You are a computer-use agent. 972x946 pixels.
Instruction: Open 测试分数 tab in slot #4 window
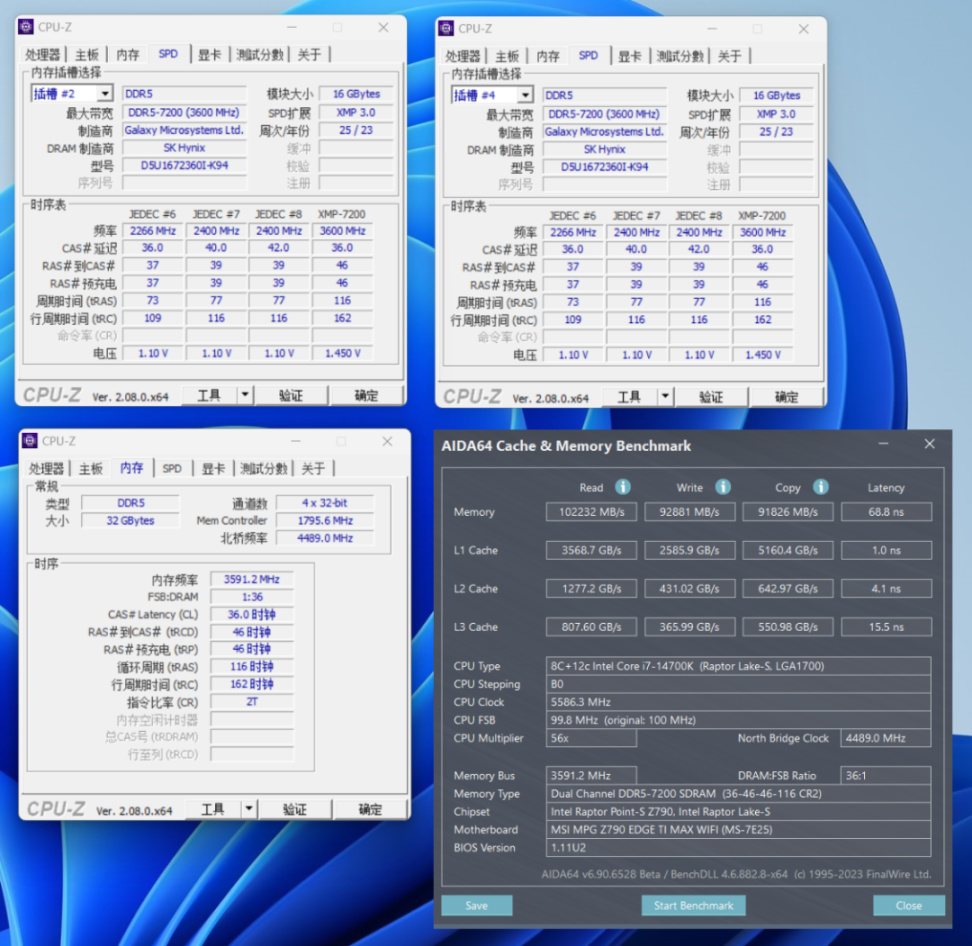pos(680,56)
